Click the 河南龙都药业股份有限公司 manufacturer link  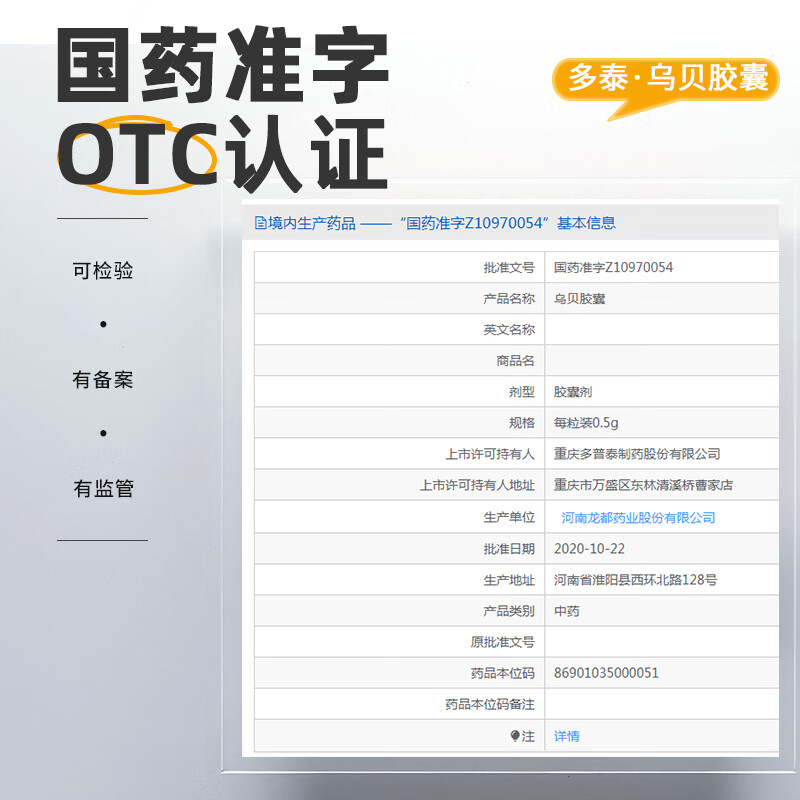point(637,516)
